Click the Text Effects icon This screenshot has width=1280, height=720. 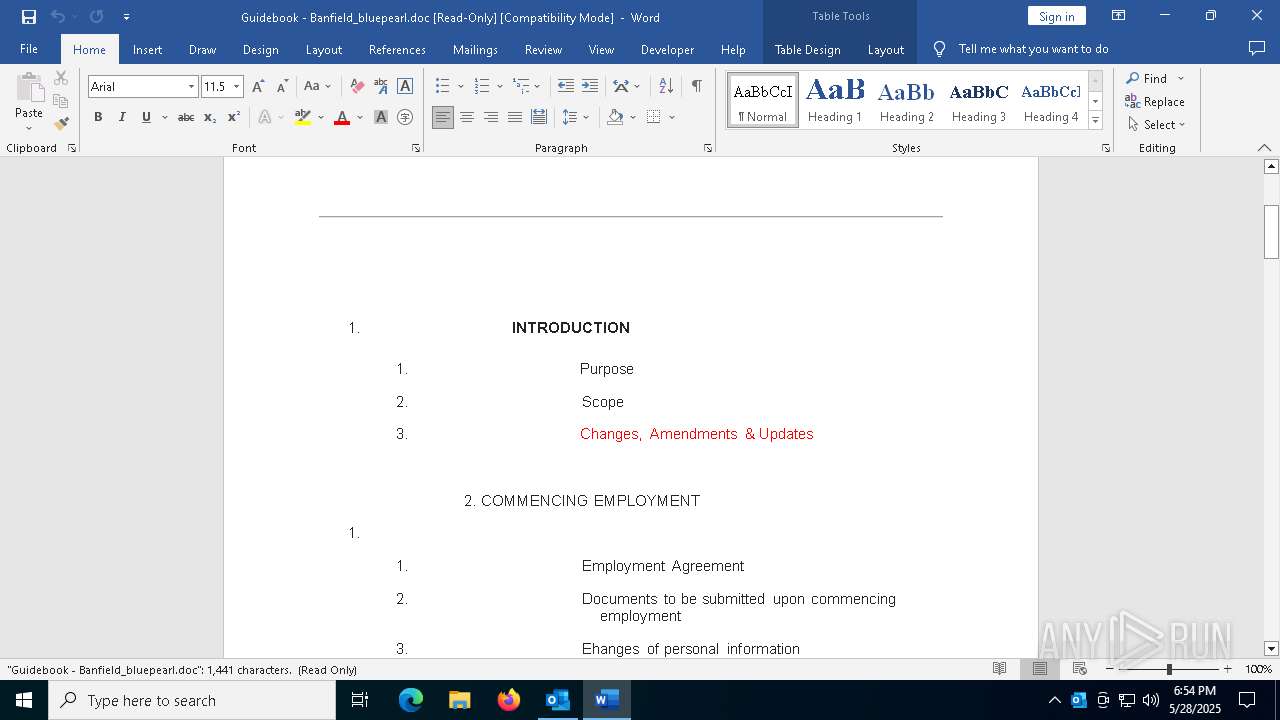tap(265, 117)
